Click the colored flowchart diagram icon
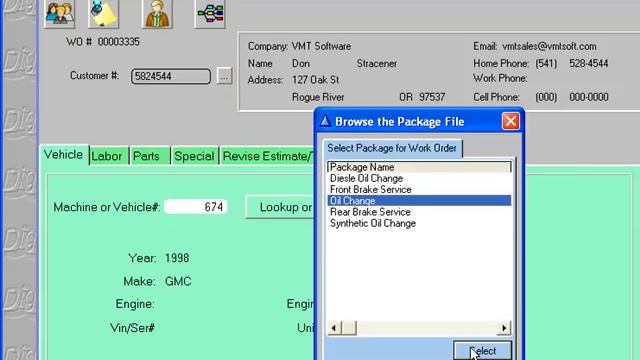Screen dimensions: 640x360 pos(210,13)
